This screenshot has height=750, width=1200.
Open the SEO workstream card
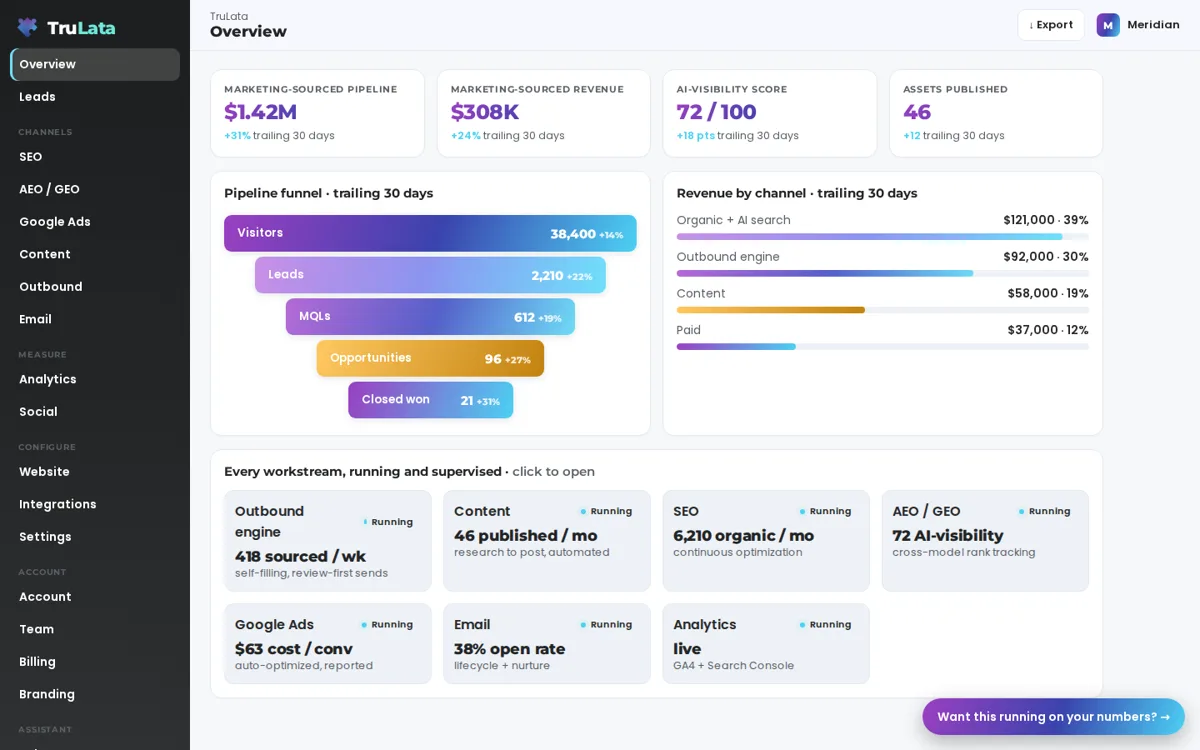click(x=766, y=541)
